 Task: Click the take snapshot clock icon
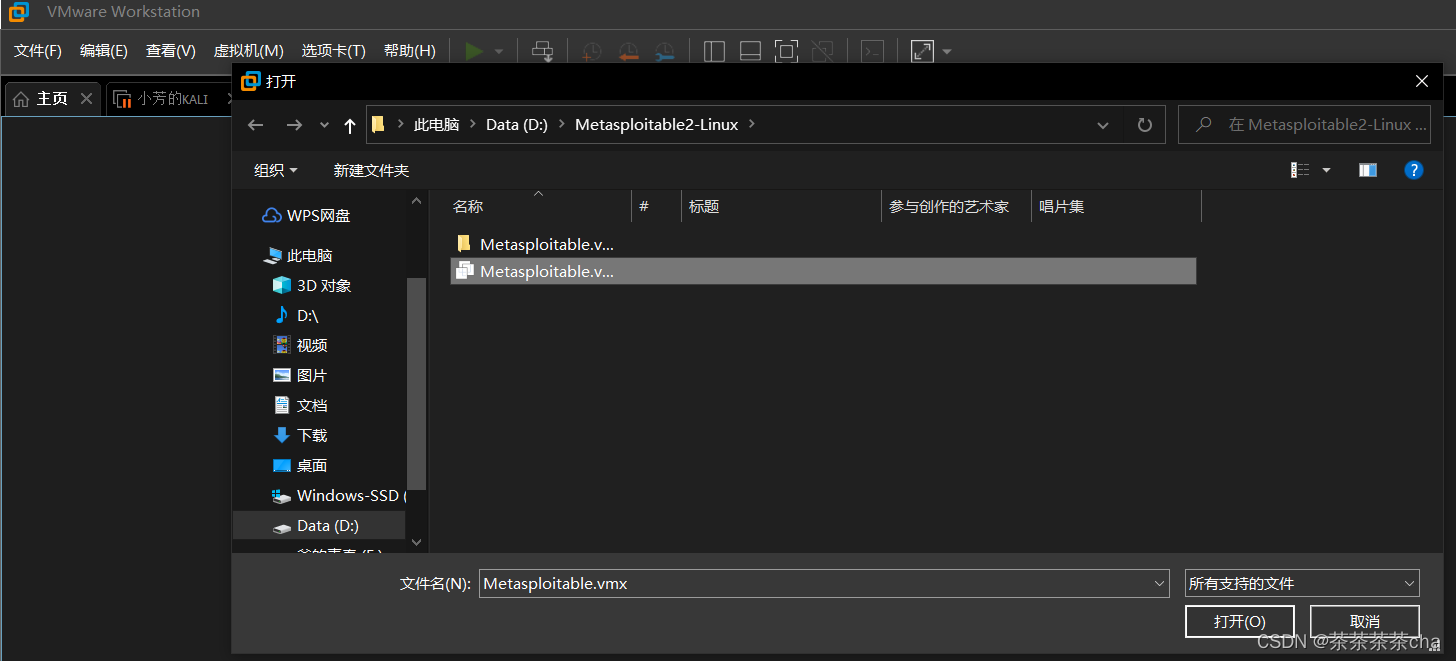point(592,51)
